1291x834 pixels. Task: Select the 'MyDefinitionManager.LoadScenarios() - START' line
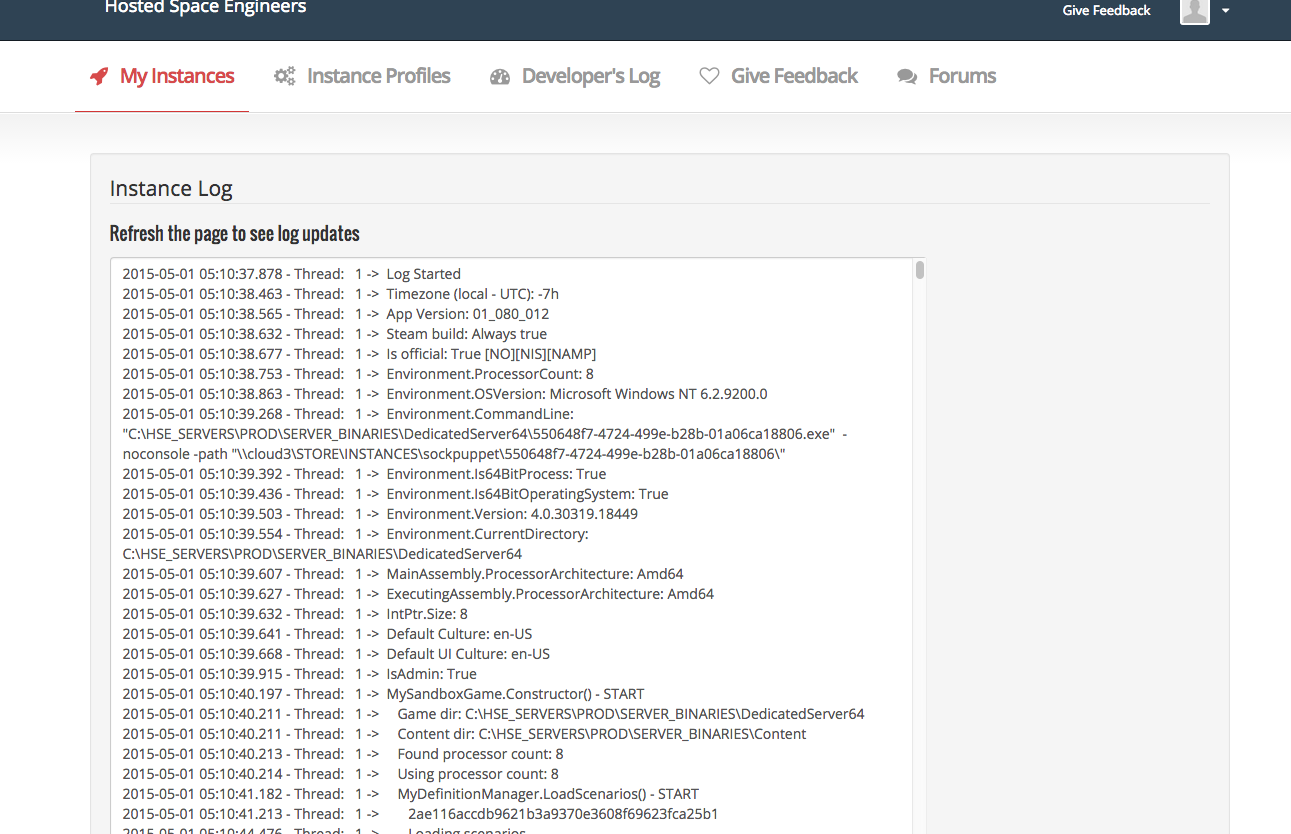tap(411, 794)
